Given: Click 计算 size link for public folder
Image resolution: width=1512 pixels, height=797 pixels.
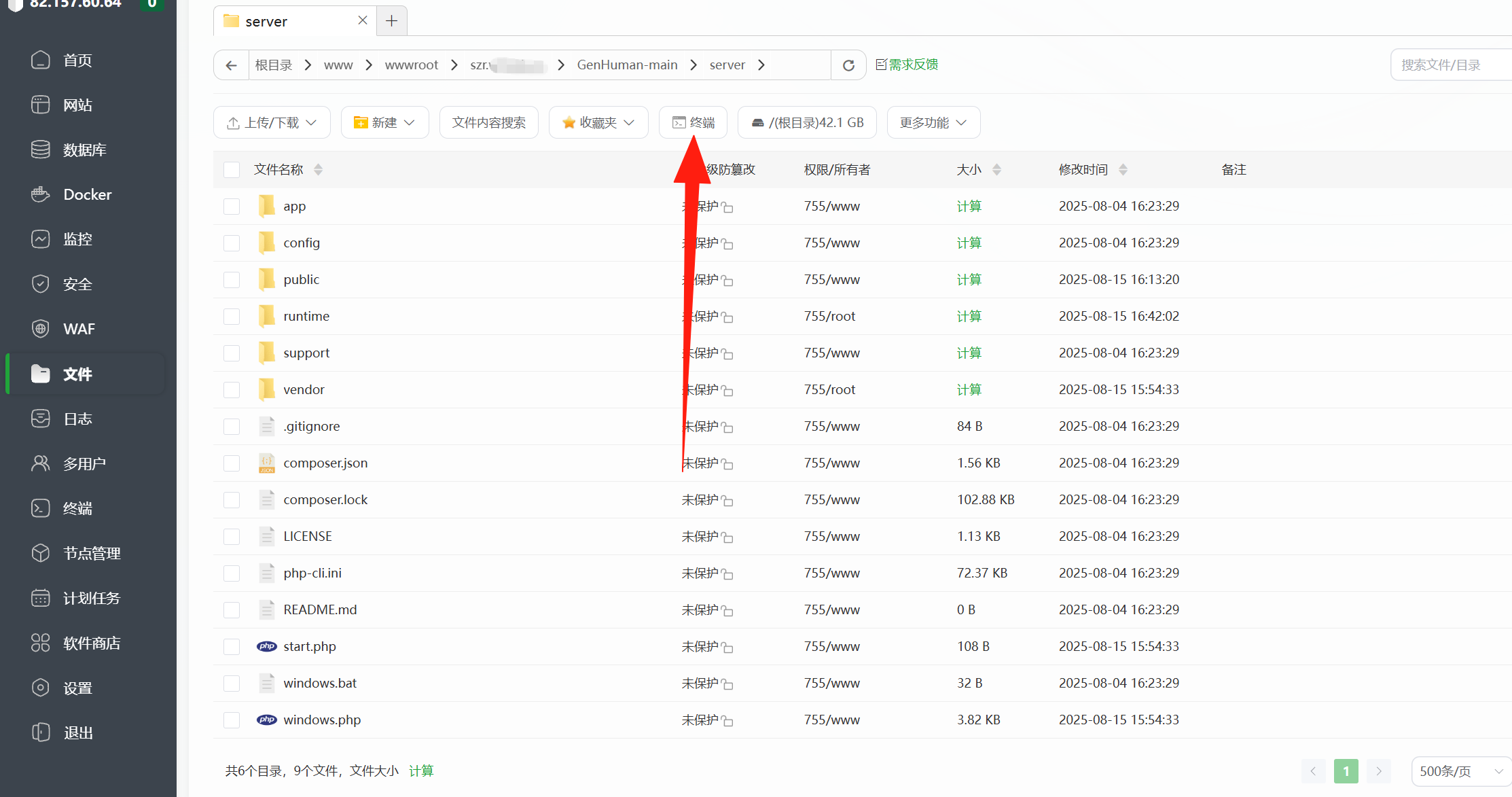Looking at the screenshot, I should point(969,279).
